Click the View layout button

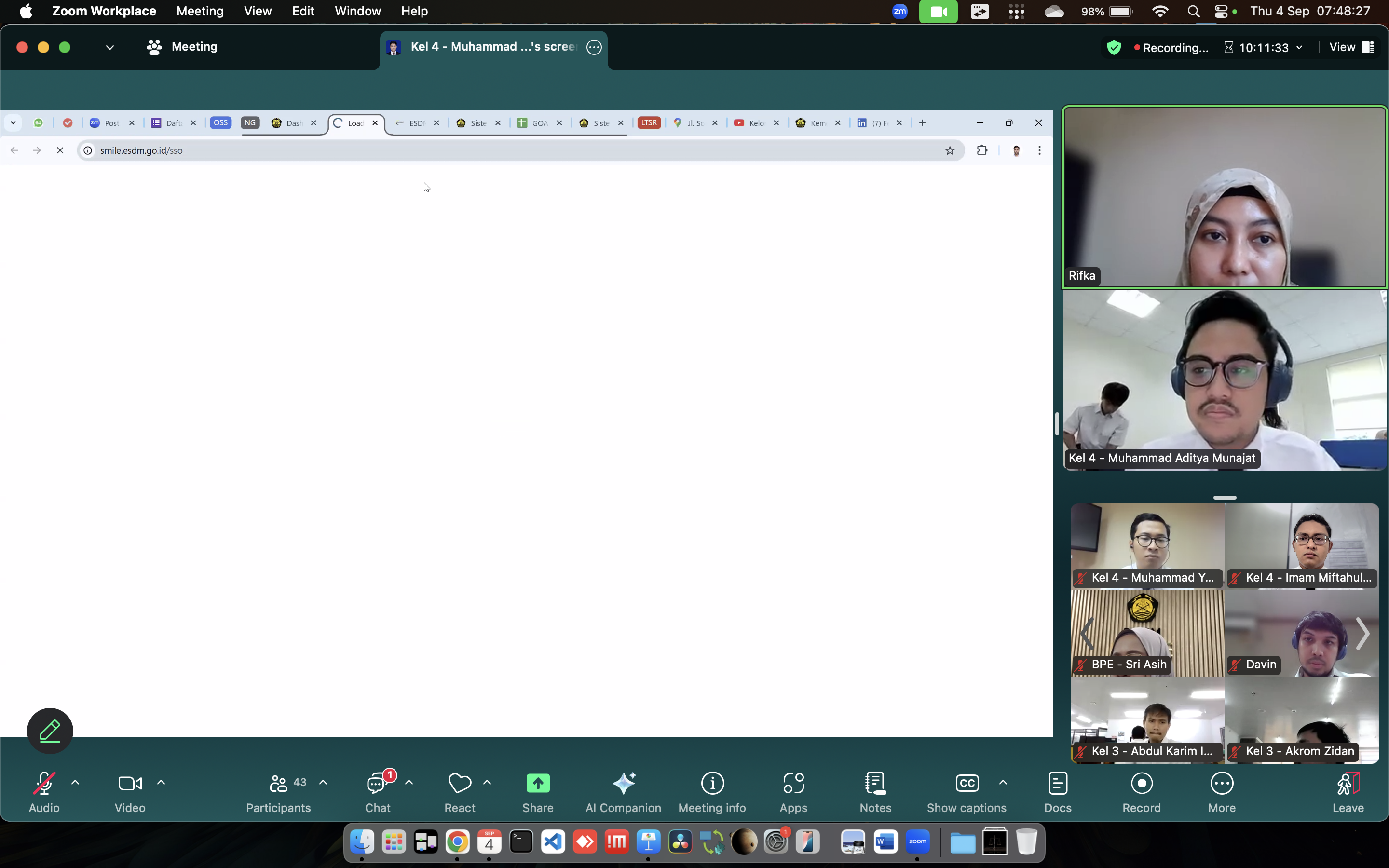tap(1351, 47)
